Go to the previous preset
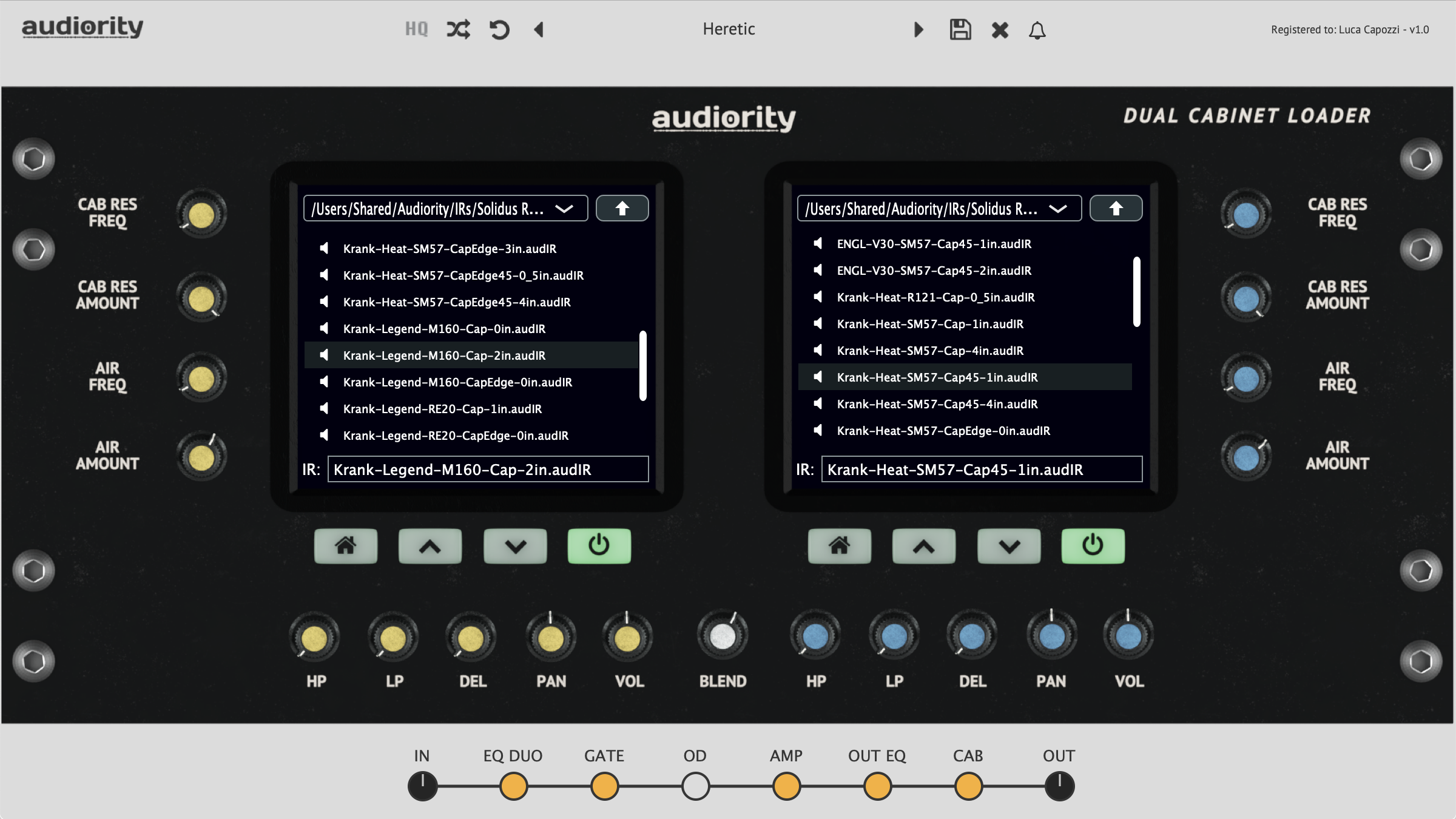Screen dimensions: 1456x819 (539, 29)
